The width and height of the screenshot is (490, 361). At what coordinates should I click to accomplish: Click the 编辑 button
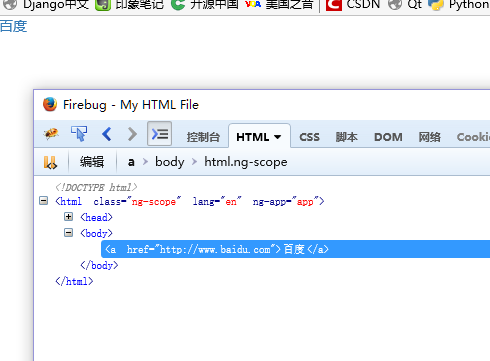92,162
